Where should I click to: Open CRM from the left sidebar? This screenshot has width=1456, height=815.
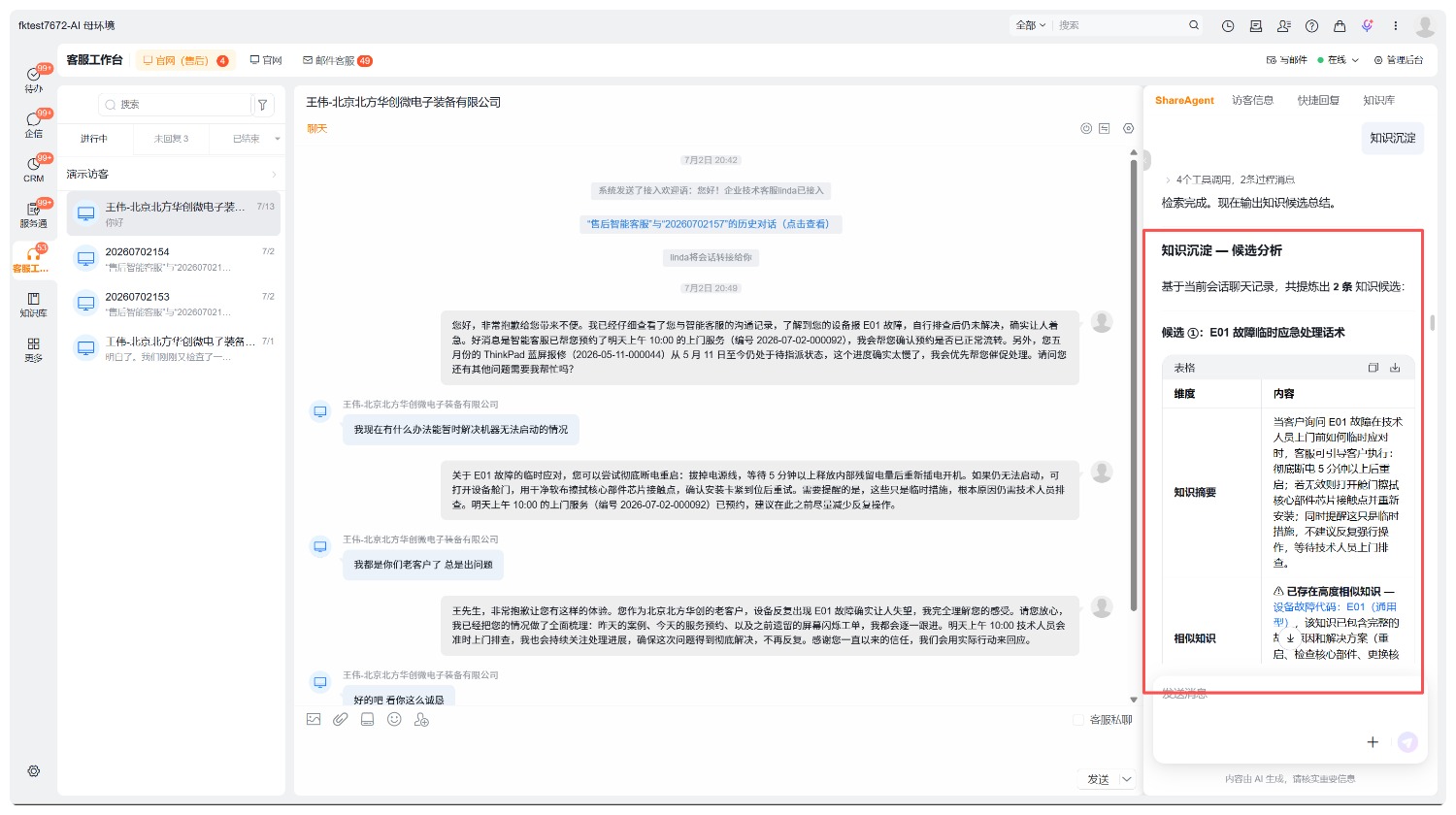tap(34, 168)
